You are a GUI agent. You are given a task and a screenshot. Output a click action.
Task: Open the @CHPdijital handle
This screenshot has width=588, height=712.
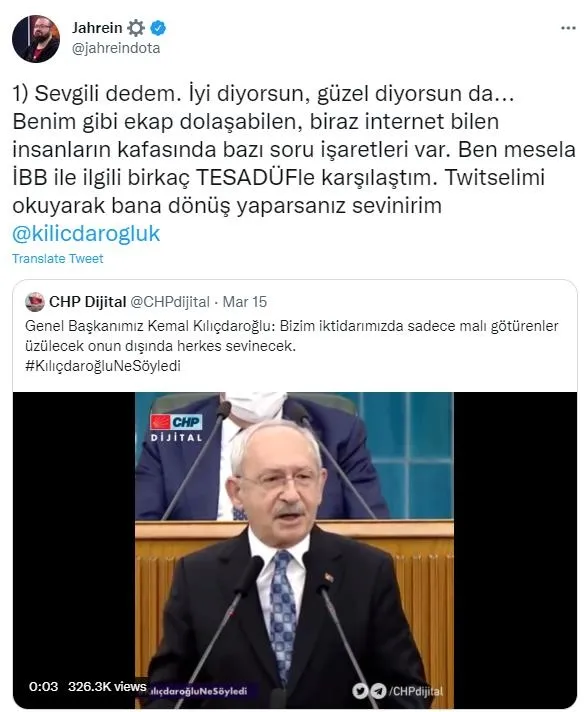click(170, 302)
